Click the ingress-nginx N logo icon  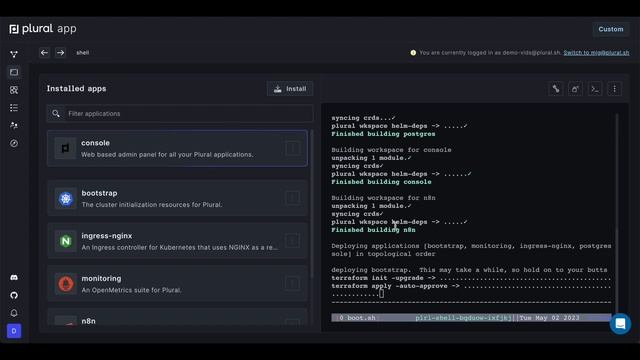(65, 241)
